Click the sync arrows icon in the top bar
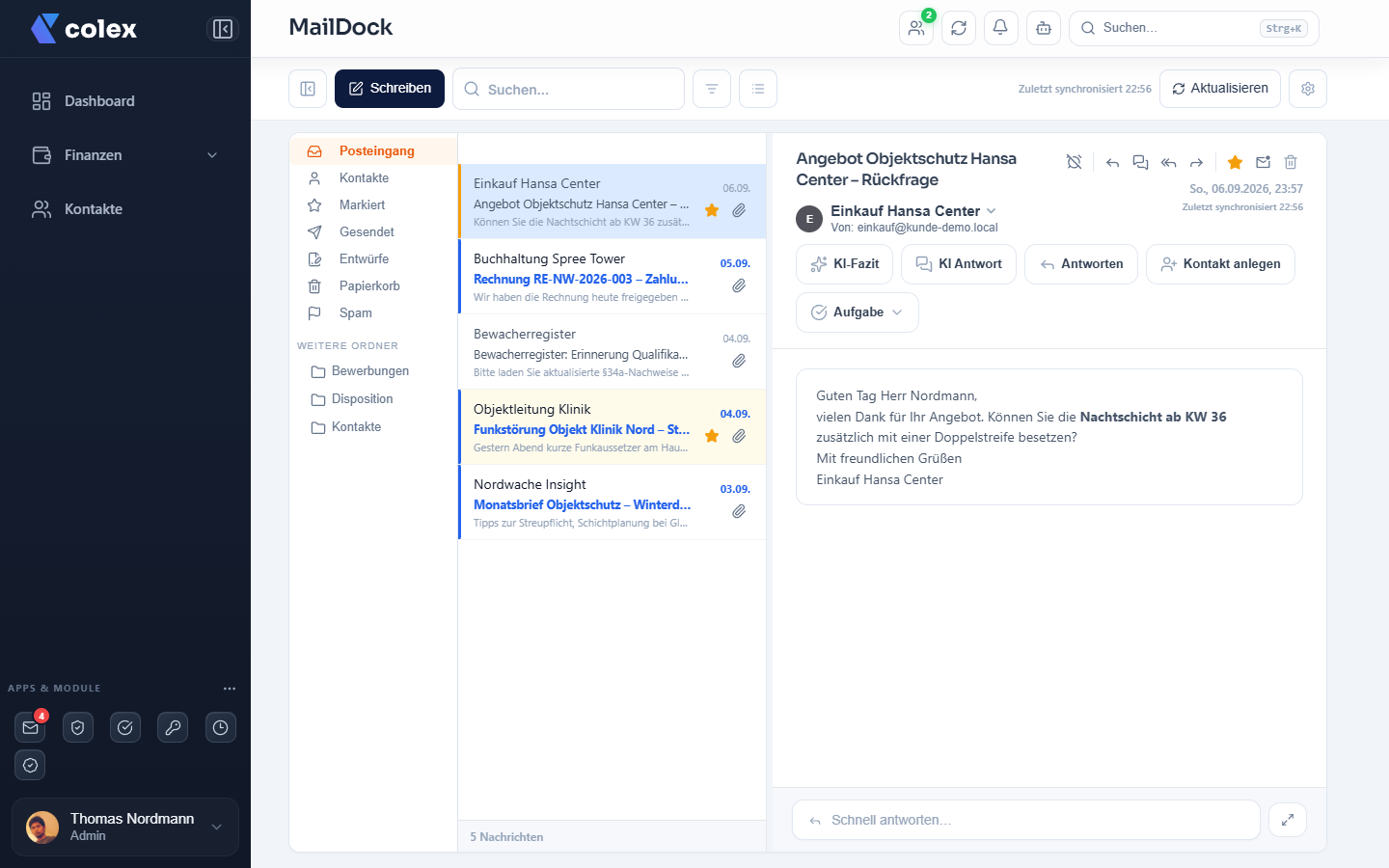The image size is (1389, 868). 959,28
